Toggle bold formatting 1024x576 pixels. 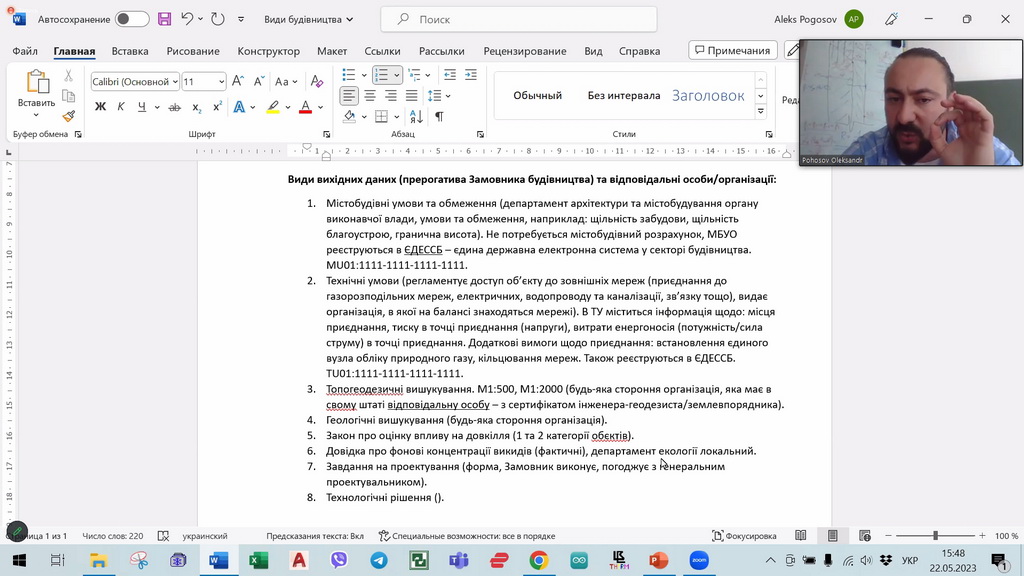[100, 106]
